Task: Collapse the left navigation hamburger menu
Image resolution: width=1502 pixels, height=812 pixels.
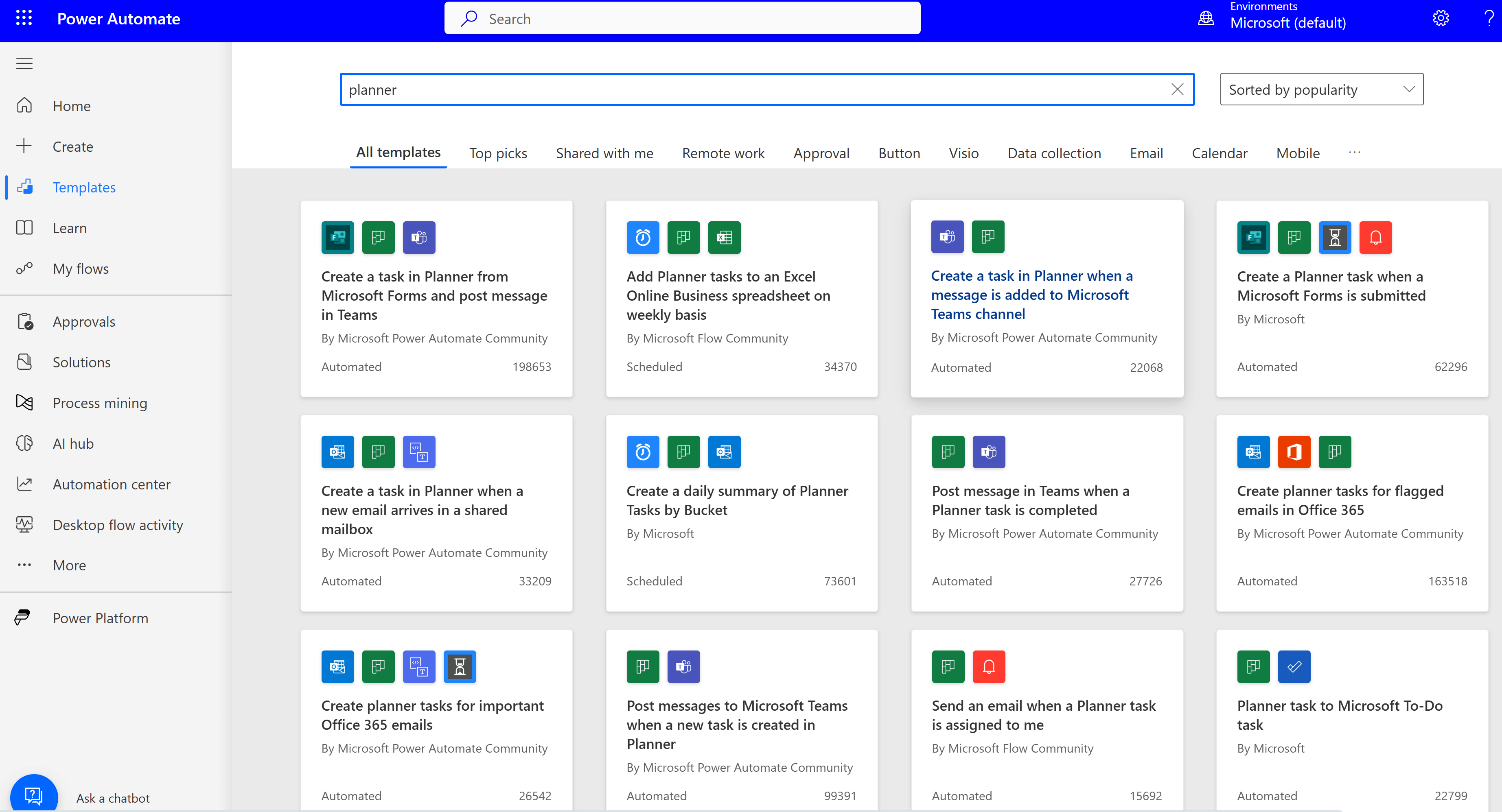Action: tap(24, 63)
